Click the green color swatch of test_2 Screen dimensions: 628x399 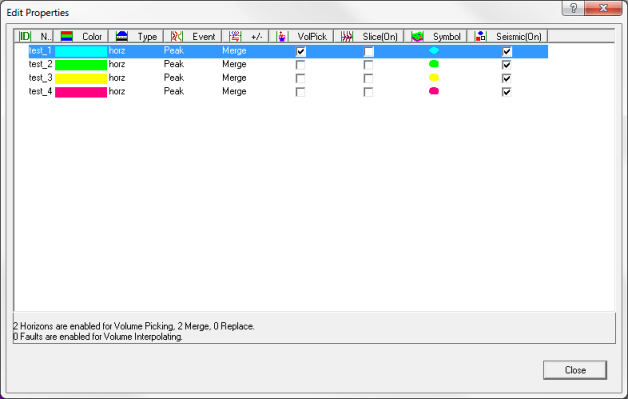(81, 65)
